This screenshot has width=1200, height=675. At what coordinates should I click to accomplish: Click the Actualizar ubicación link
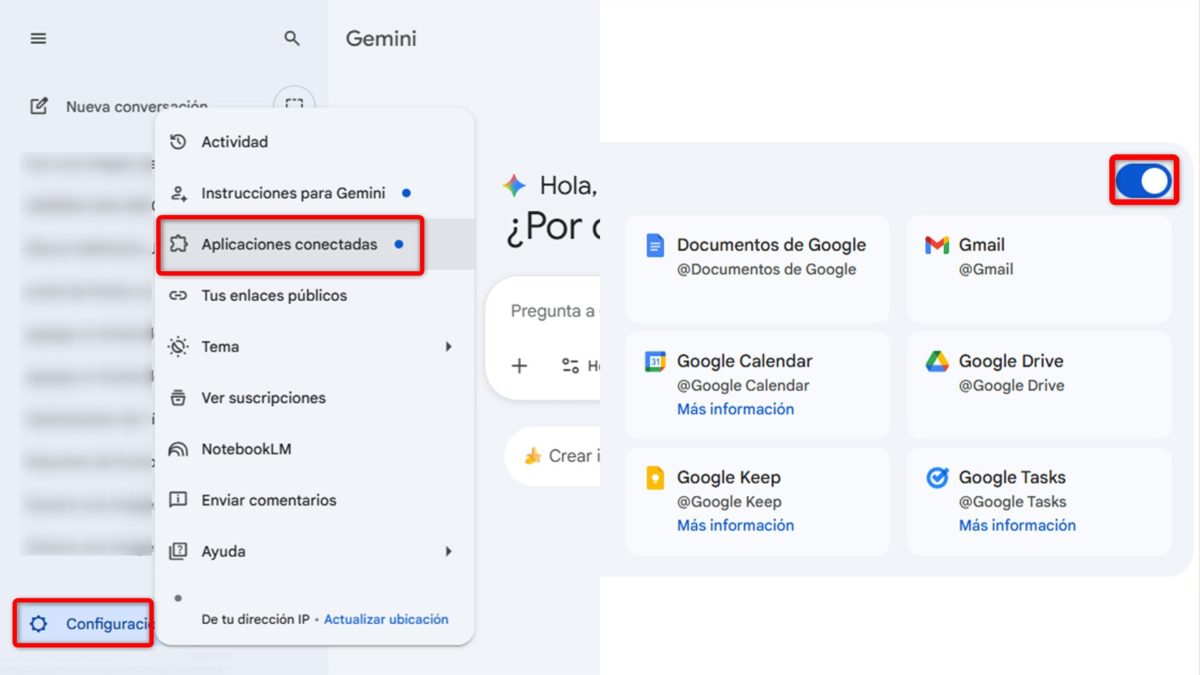pyautogui.click(x=386, y=619)
